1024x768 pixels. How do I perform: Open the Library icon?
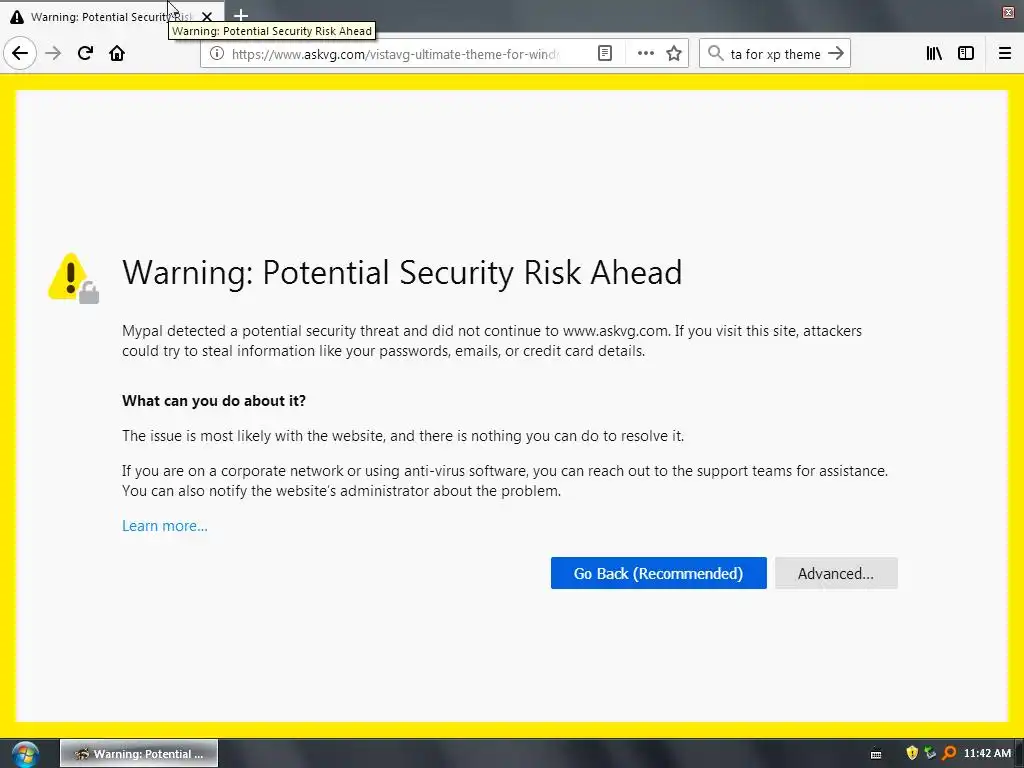click(934, 54)
